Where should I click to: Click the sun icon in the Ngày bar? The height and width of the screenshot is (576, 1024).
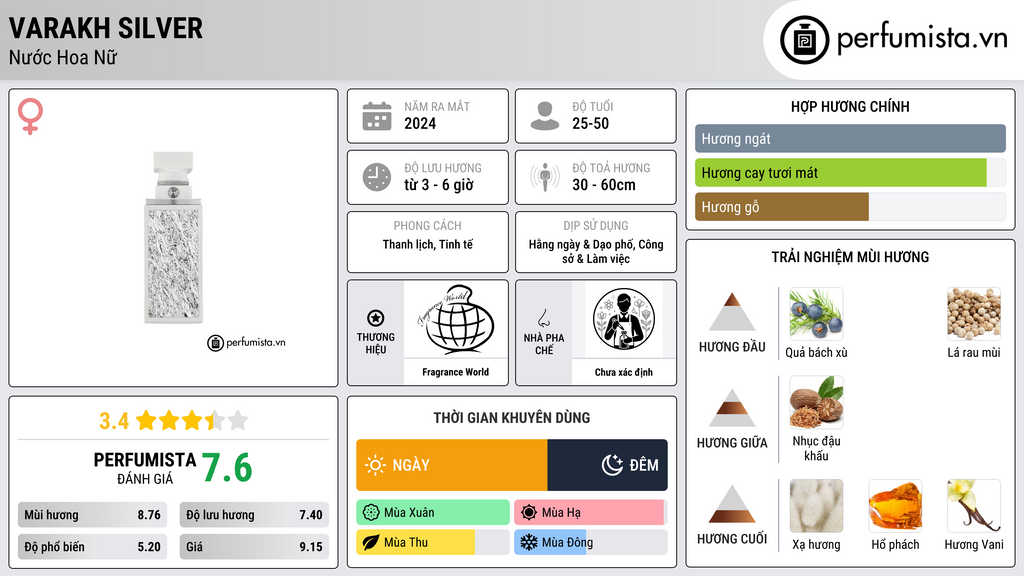tap(375, 465)
